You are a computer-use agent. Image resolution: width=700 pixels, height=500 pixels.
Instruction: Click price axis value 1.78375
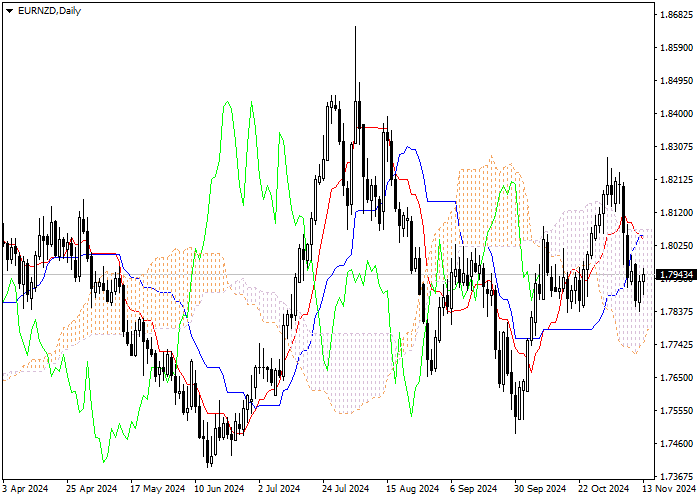coord(676,312)
